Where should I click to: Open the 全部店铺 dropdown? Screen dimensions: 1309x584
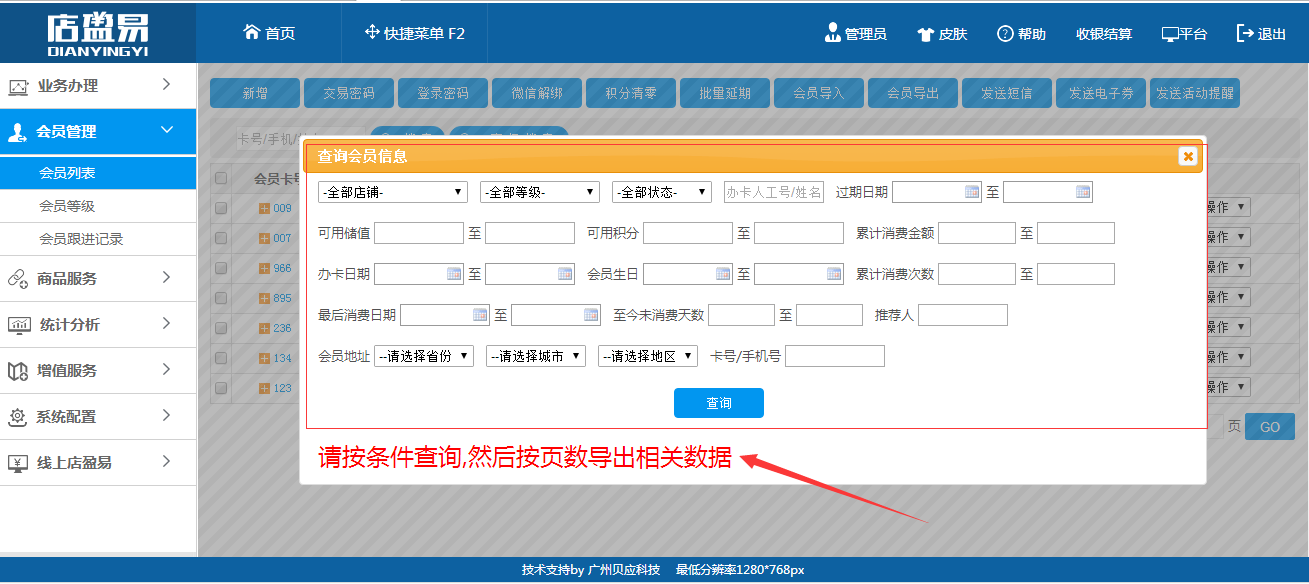(x=393, y=192)
